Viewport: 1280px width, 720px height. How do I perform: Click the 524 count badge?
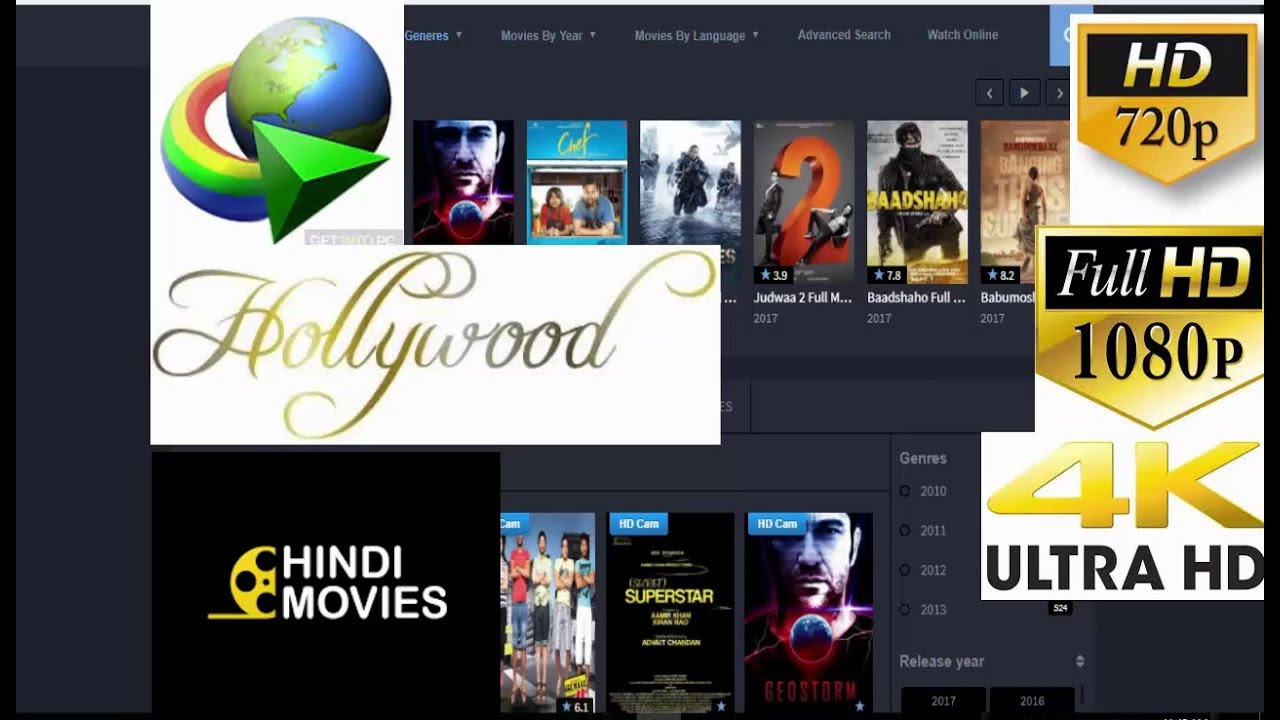pyautogui.click(x=1060, y=608)
